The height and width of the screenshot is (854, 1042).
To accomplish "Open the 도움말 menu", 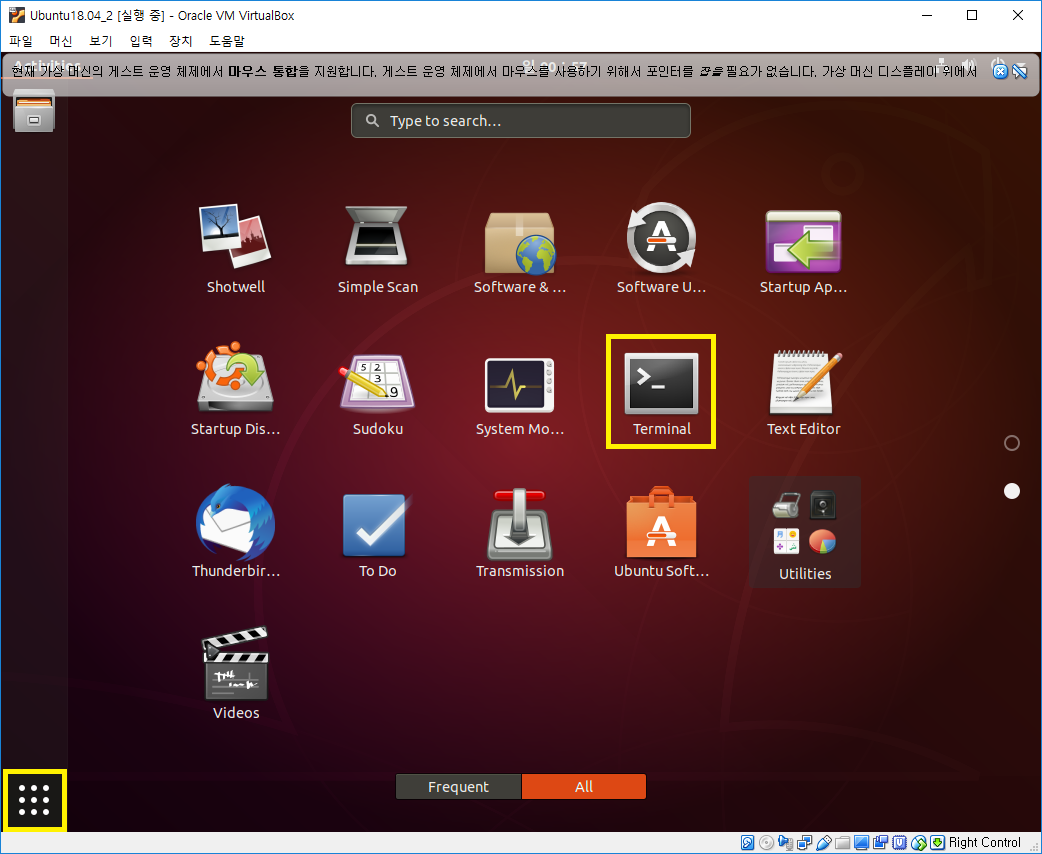I will [x=227, y=41].
